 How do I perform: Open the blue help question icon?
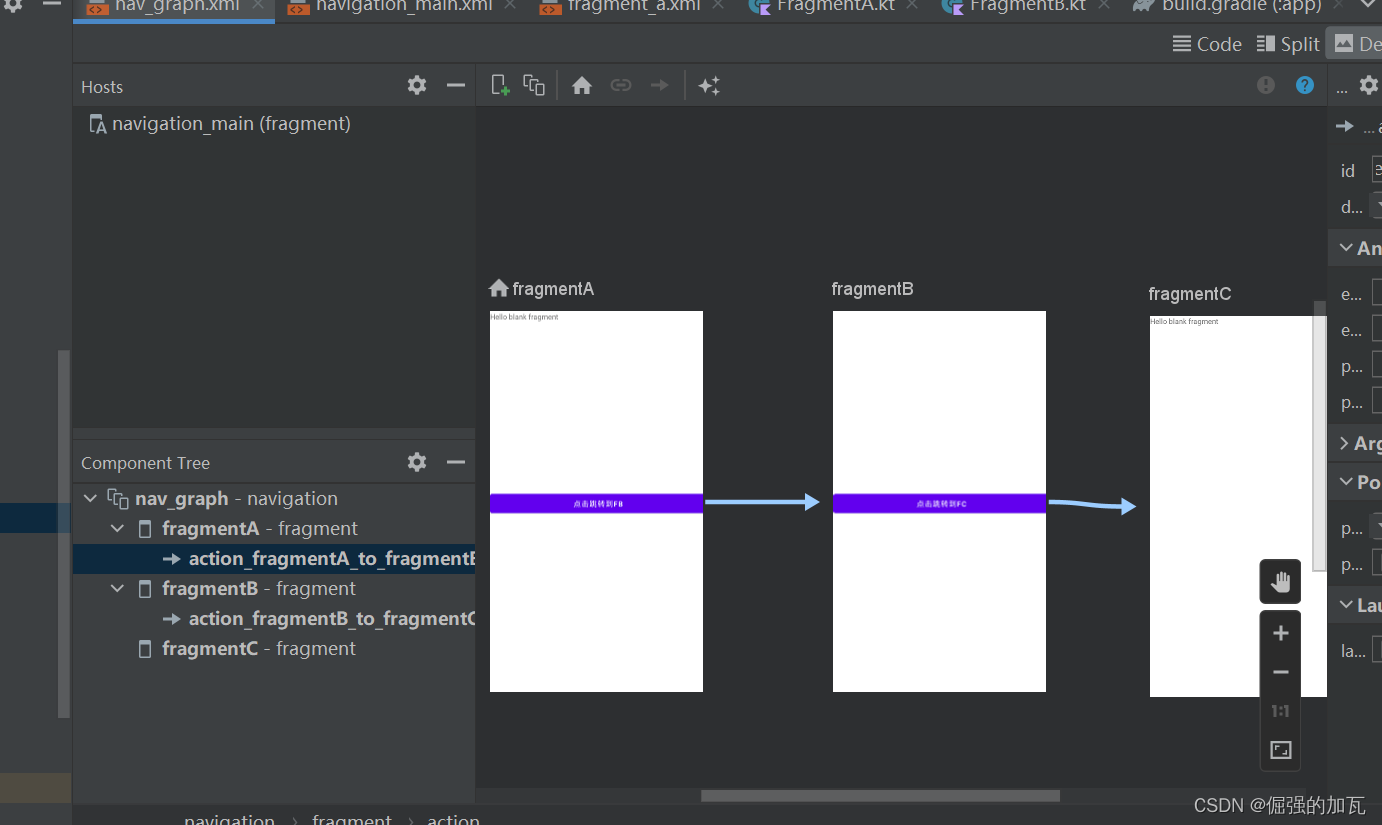pyautogui.click(x=1305, y=85)
